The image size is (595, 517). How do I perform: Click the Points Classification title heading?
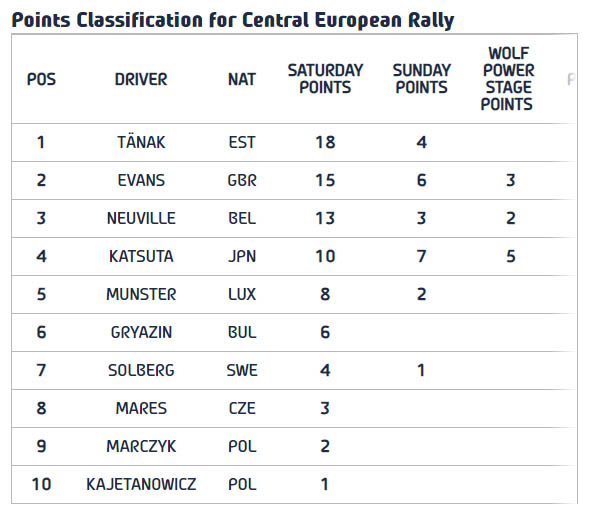(x=233, y=20)
